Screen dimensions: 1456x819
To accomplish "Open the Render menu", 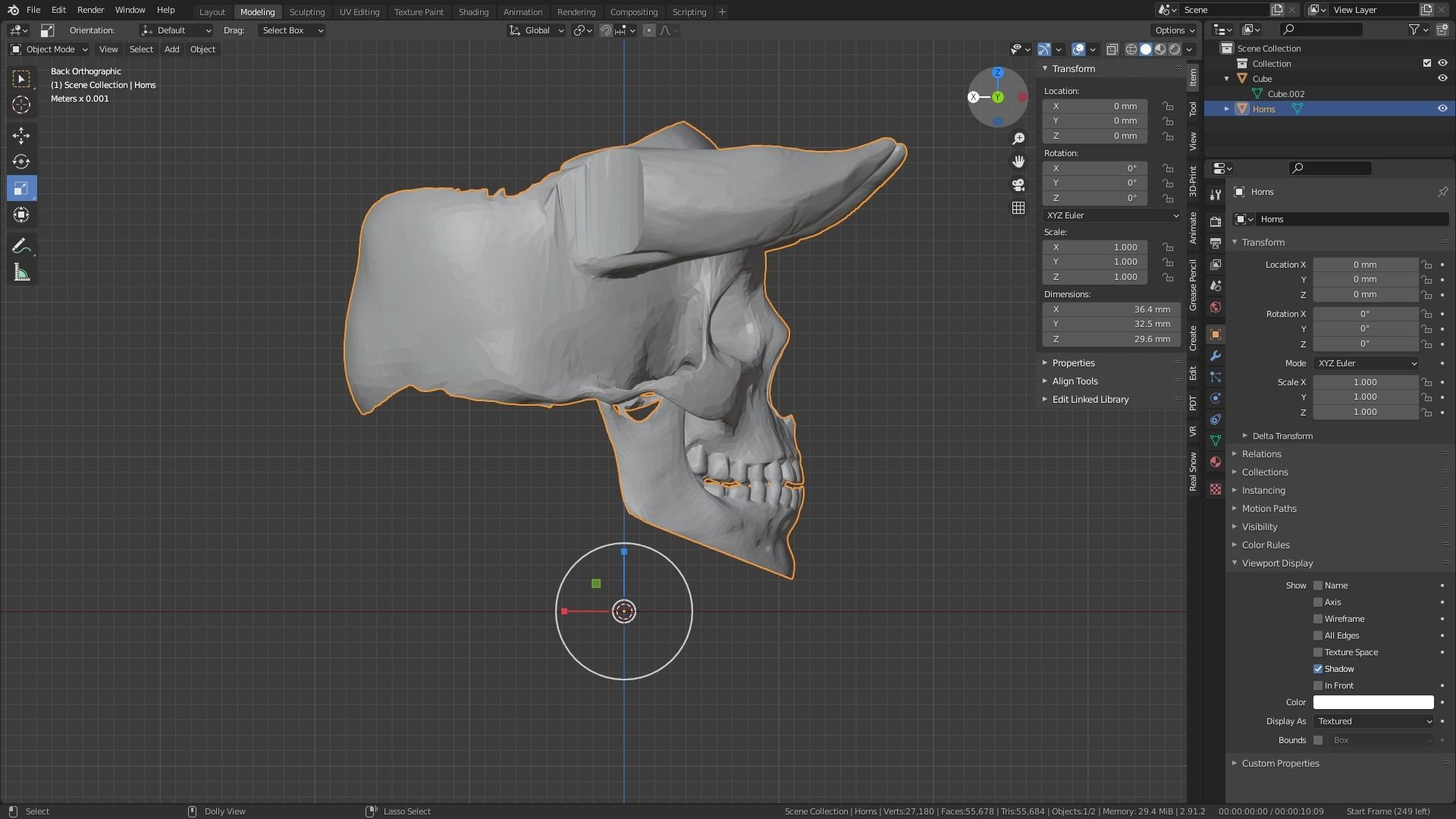I will 90,10.
